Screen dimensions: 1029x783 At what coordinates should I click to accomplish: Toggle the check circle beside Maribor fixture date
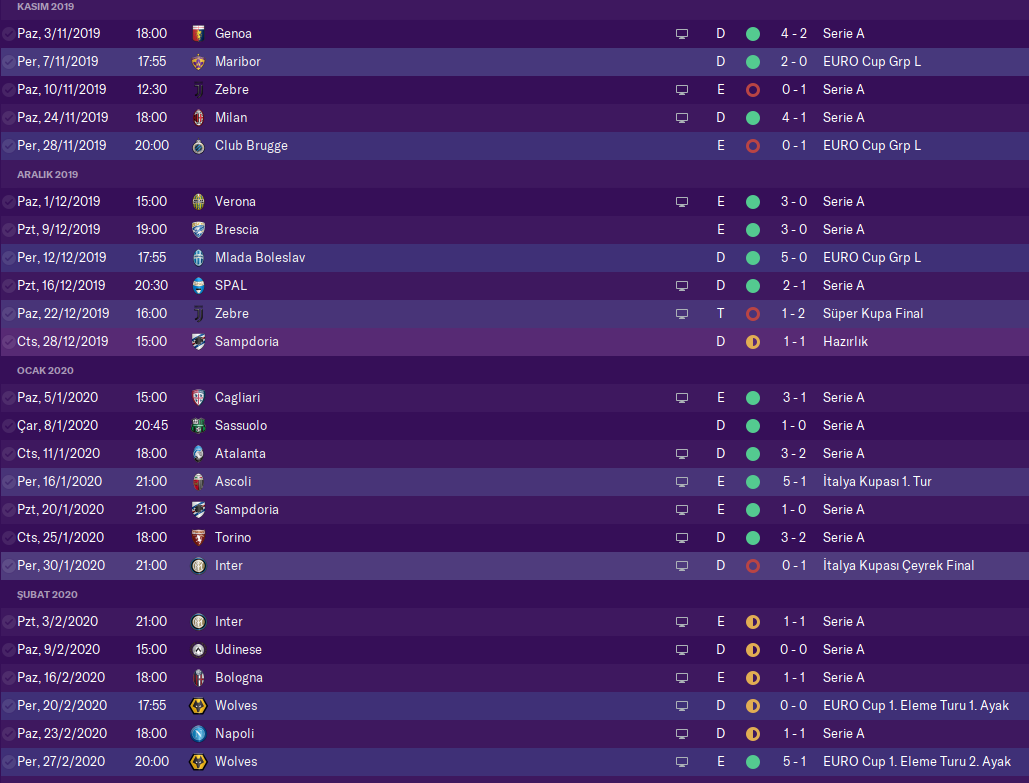tap(8, 61)
